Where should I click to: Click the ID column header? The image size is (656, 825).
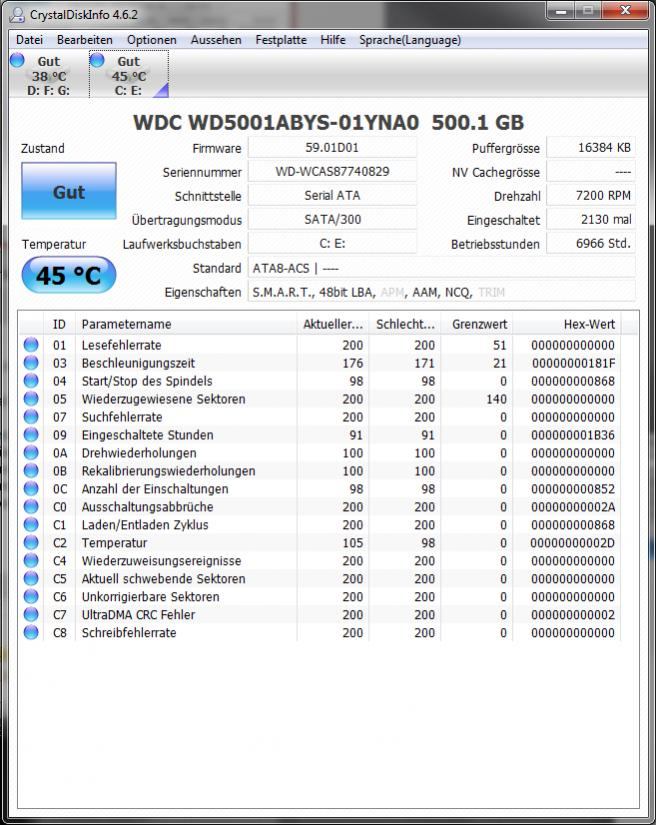click(59, 324)
